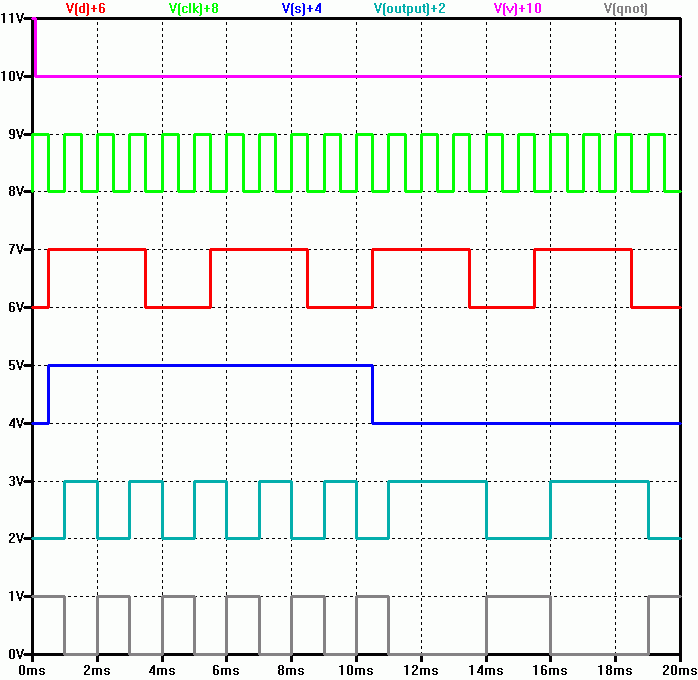
Task: Click the 10ms time axis label
Action: pyautogui.click(x=356, y=670)
